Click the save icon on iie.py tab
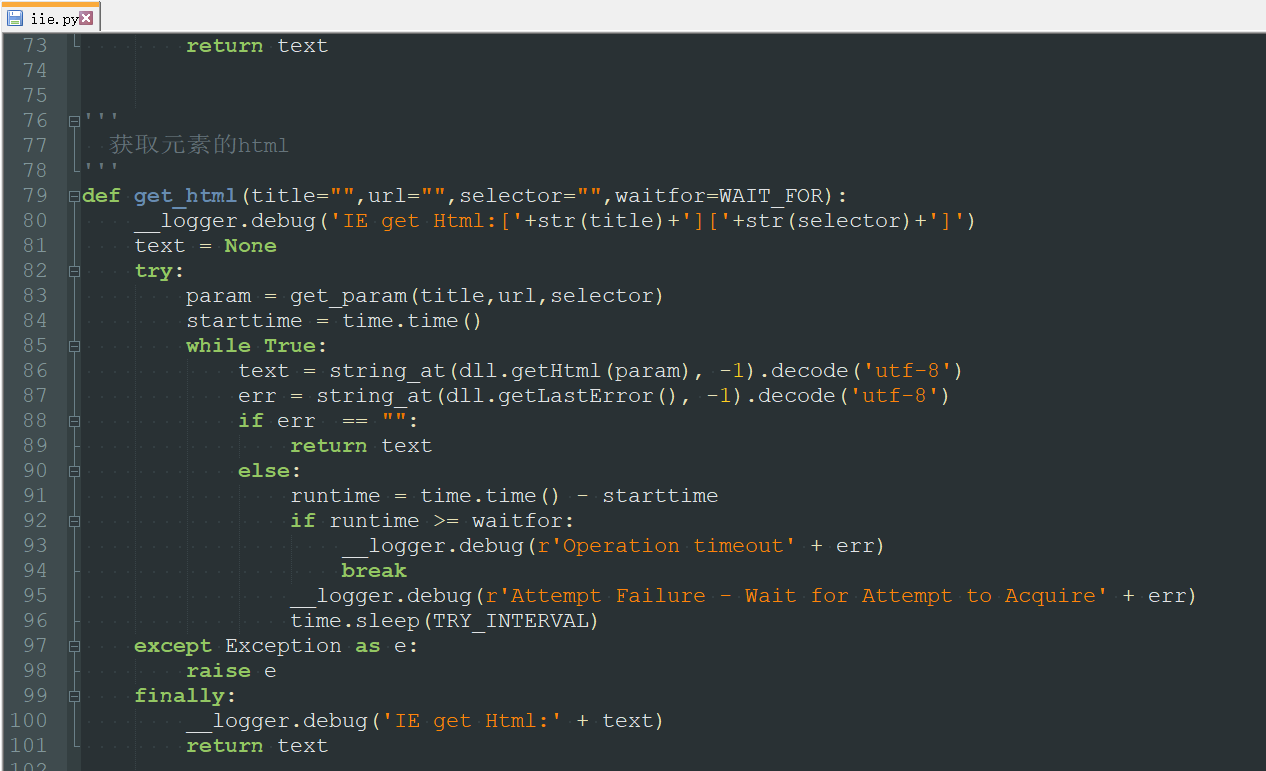 [x=15, y=18]
